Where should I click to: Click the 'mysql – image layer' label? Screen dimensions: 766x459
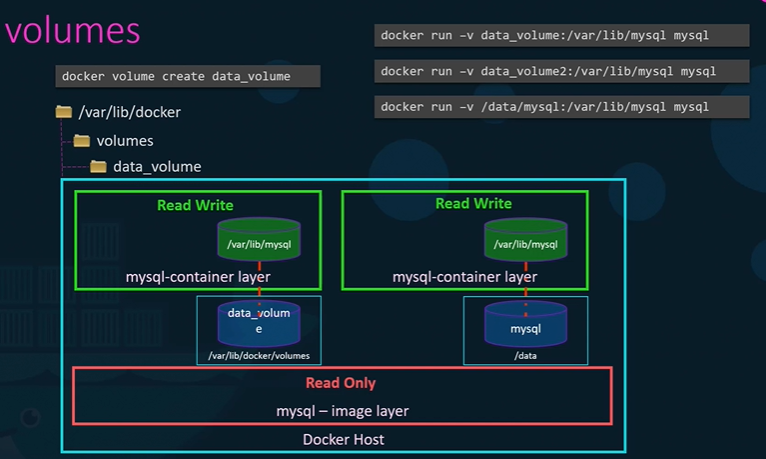click(342, 411)
